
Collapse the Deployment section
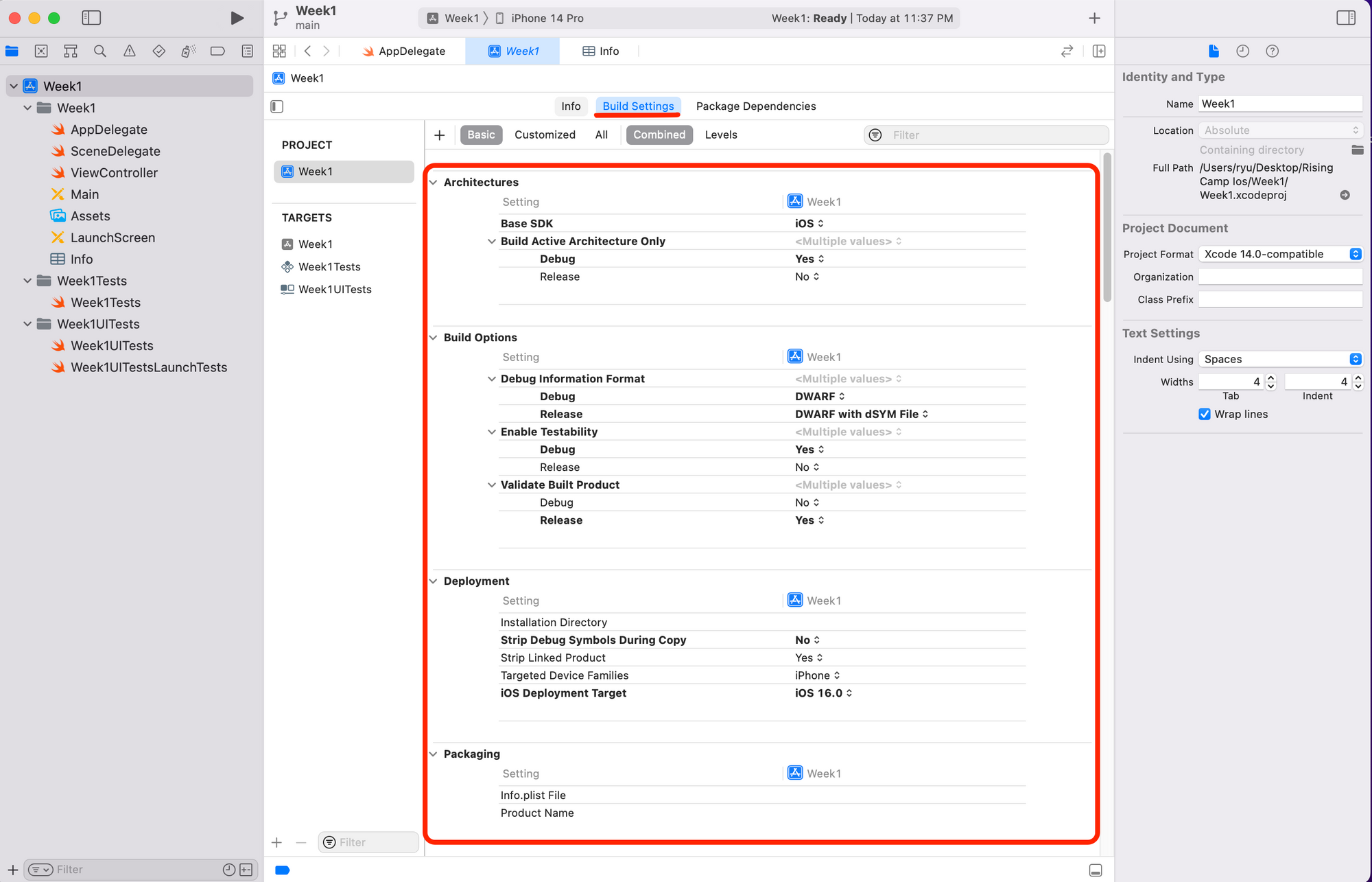(434, 581)
